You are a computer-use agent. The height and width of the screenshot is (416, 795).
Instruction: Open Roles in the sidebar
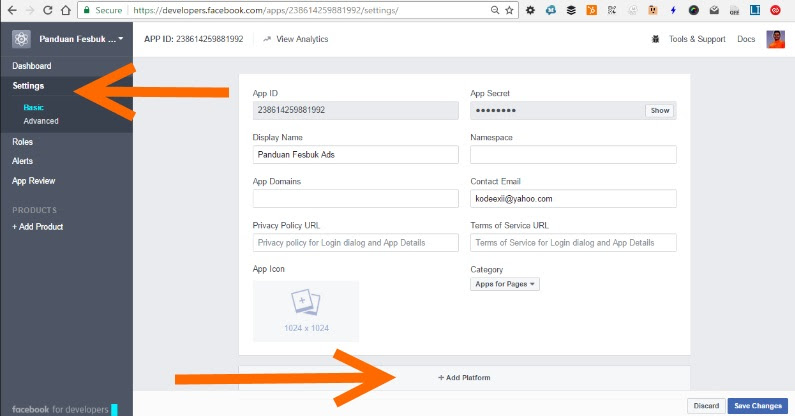coord(22,142)
